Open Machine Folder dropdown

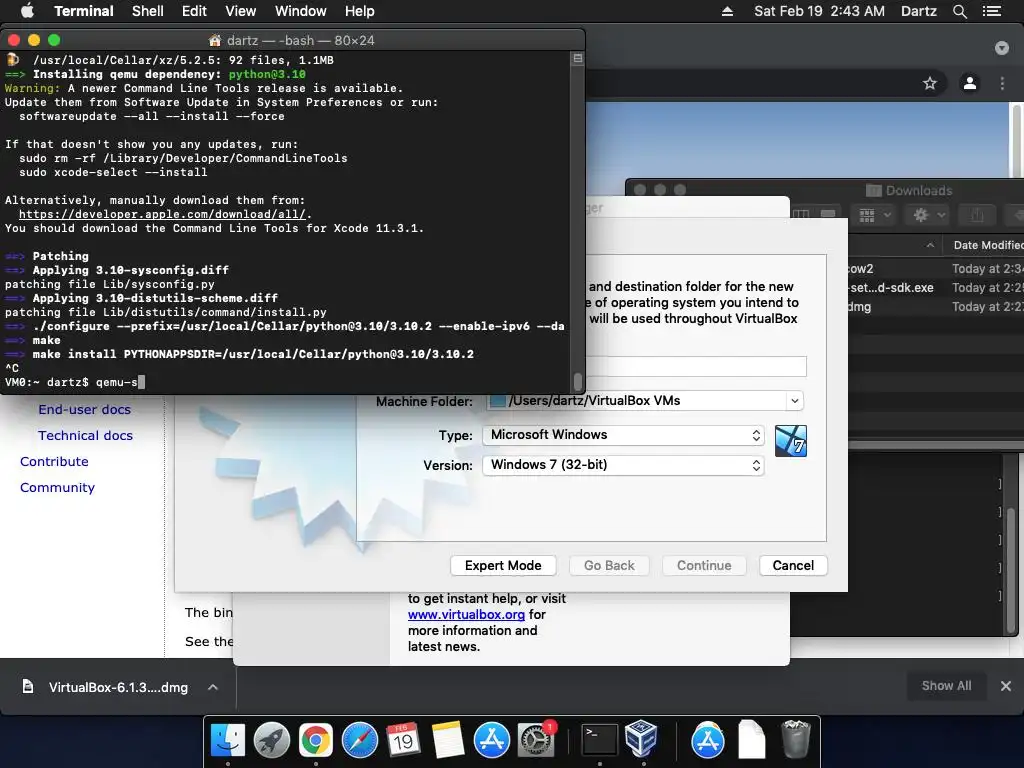tap(795, 400)
